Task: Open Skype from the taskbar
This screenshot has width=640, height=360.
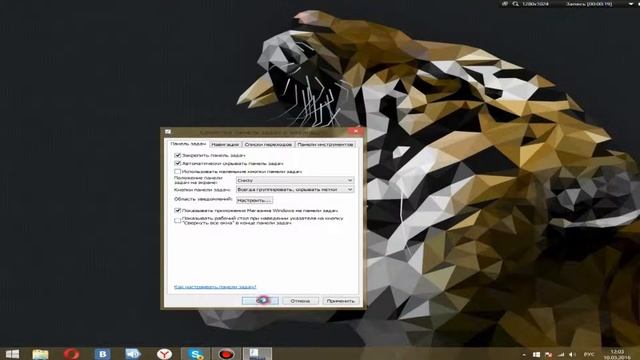Action: (195, 354)
